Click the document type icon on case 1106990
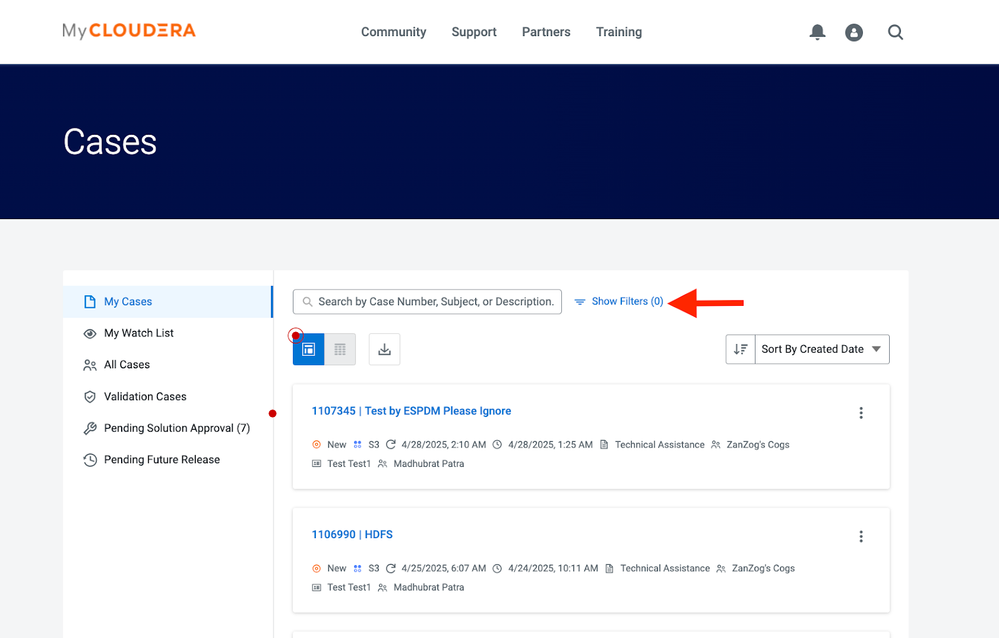This screenshot has width=999, height=638. (609, 569)
